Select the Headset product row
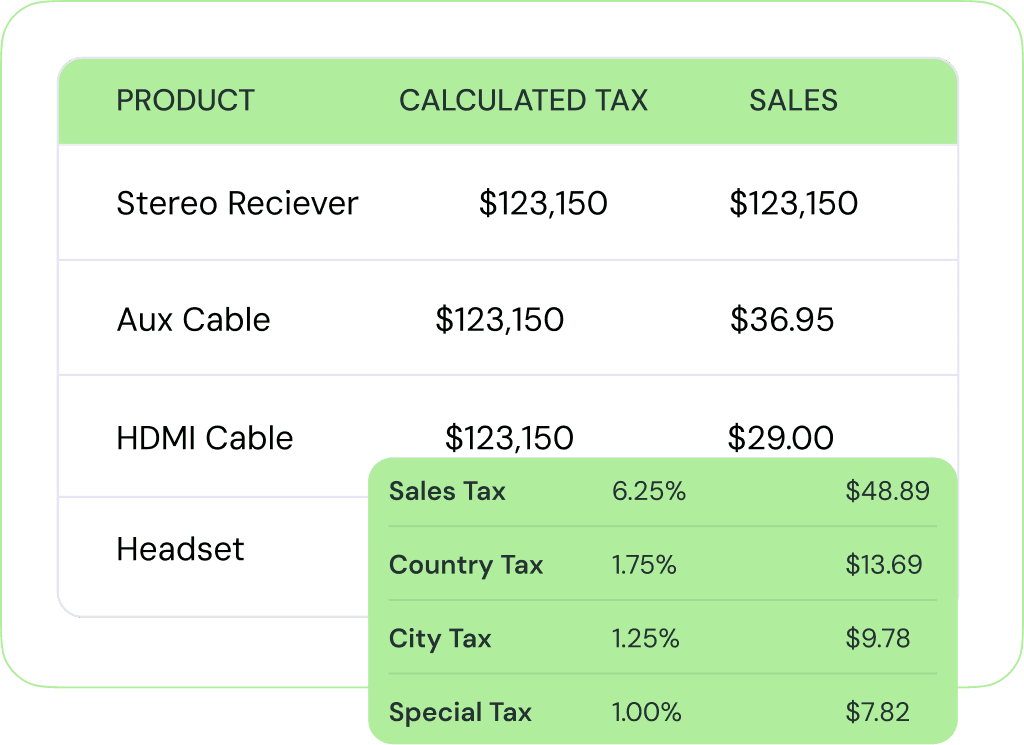The width and height of the screenshot is (1024, 745). [180, 549]
